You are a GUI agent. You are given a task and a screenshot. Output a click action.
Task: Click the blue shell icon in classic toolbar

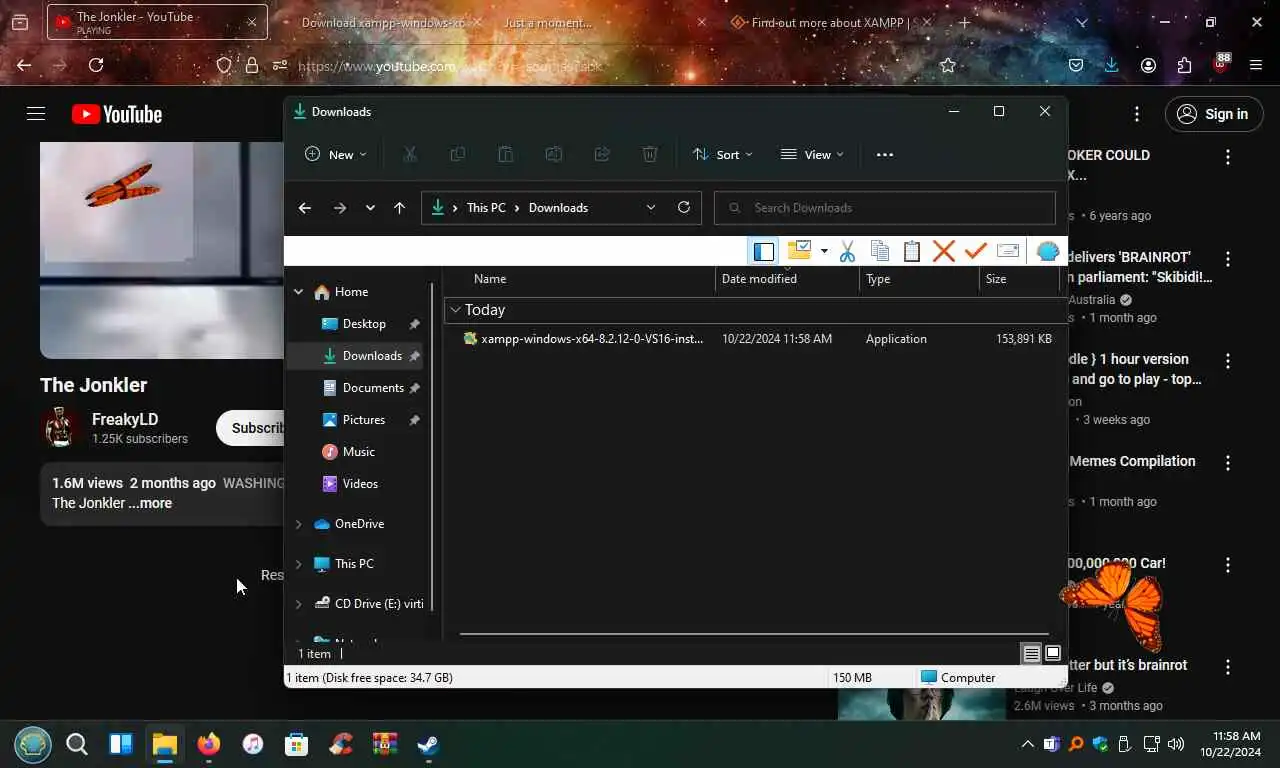[x=1047, y=251]
